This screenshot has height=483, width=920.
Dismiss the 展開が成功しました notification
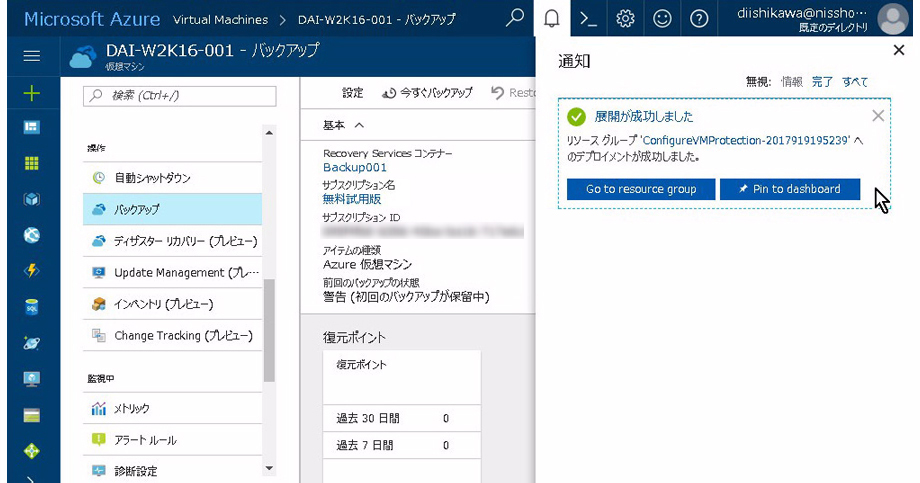pos(878,116)
